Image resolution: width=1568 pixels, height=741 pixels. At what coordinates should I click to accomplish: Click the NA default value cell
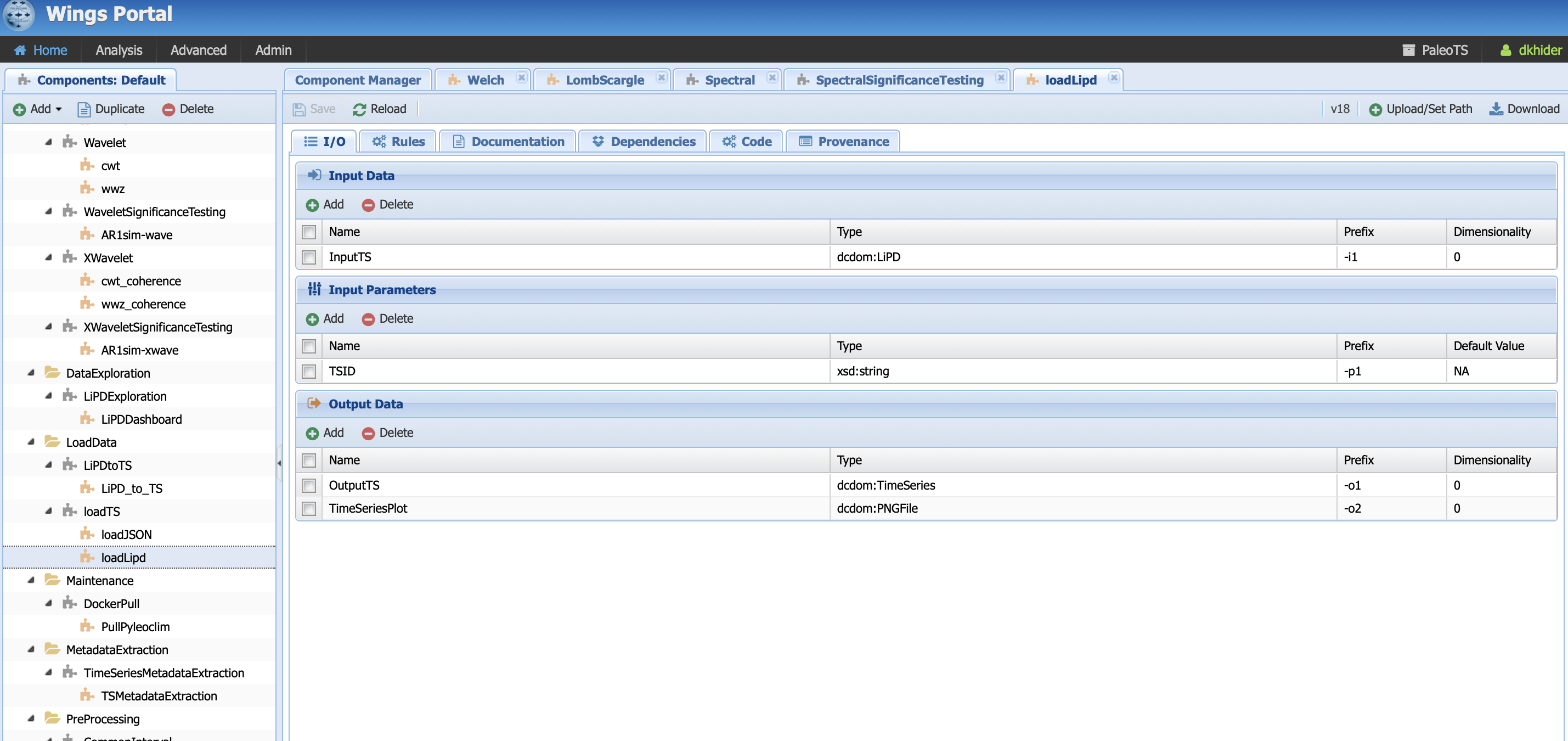pyautogui.click(x=1501, y=372)
